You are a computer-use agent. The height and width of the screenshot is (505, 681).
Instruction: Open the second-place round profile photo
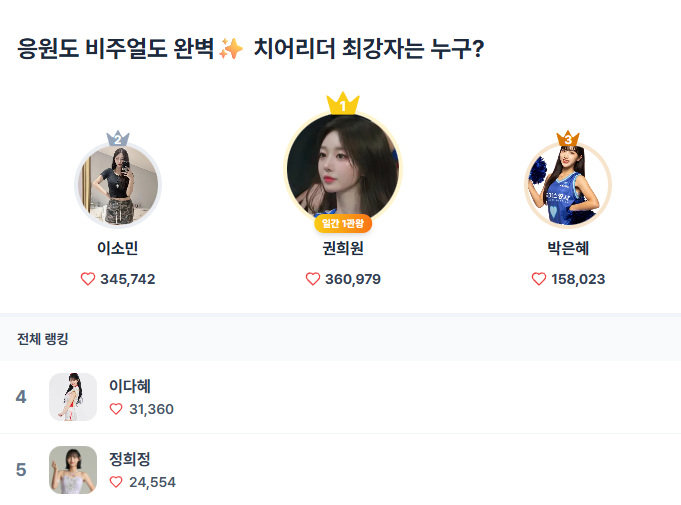[x=118, y=185]
